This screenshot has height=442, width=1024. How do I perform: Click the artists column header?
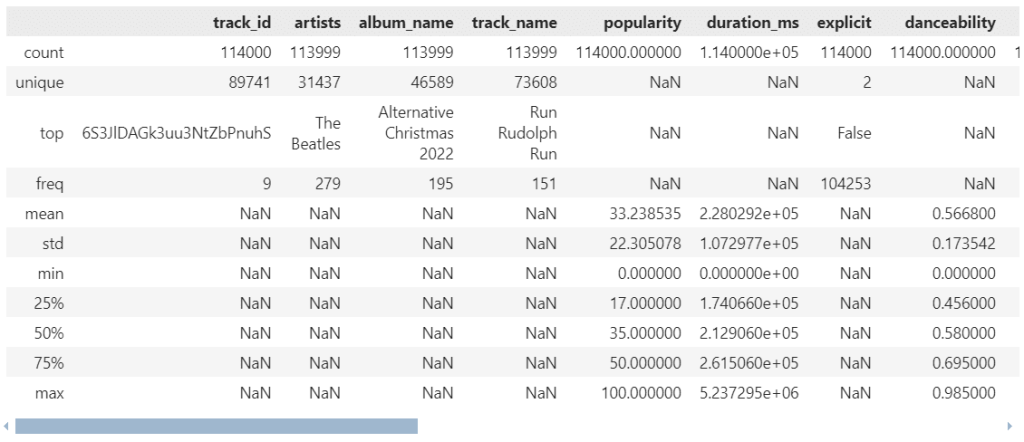coord(317,22)
